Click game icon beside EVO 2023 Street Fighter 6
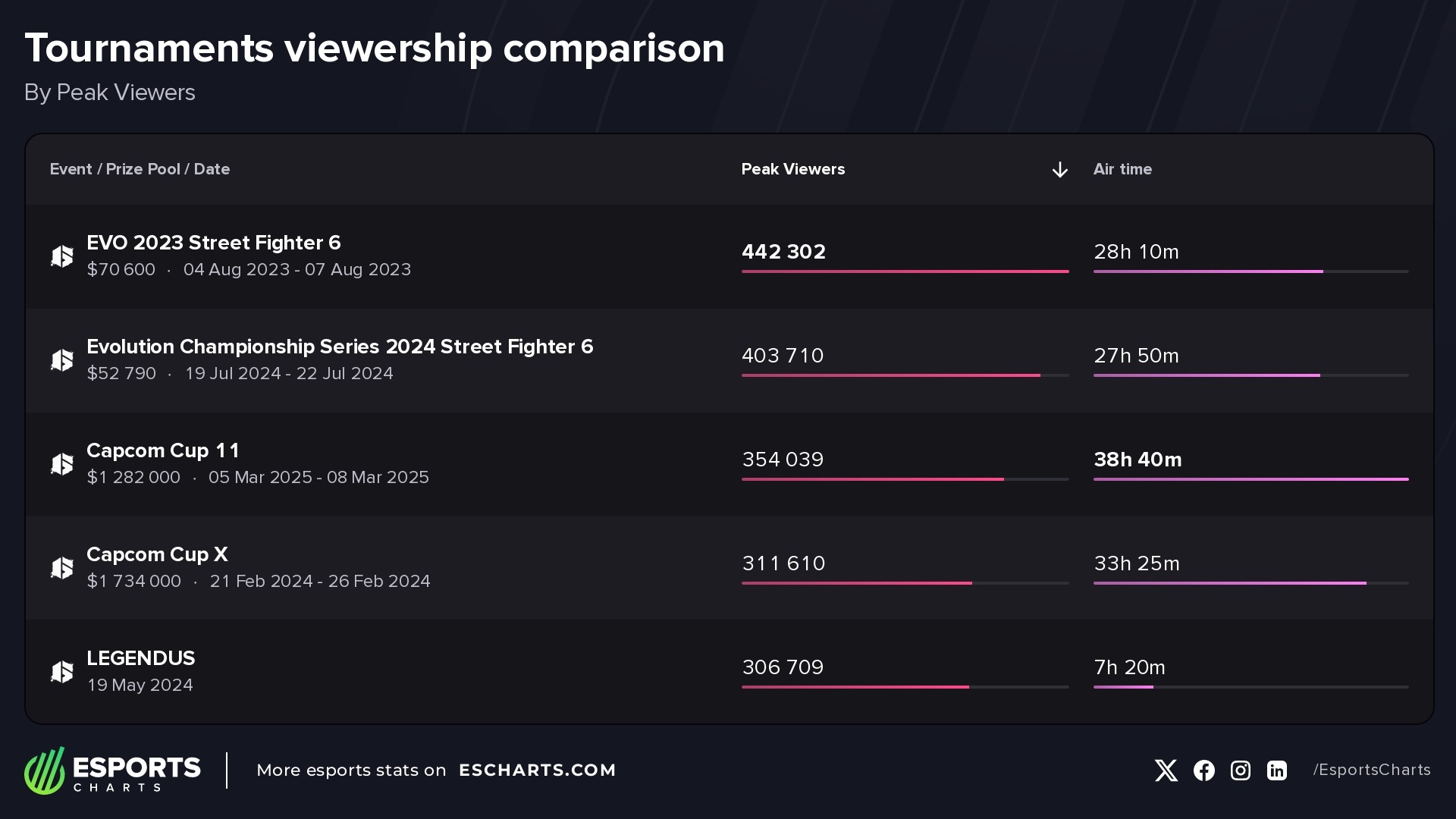The width and height of the screenshot is (1456, 819). click(x=62, y=256)
